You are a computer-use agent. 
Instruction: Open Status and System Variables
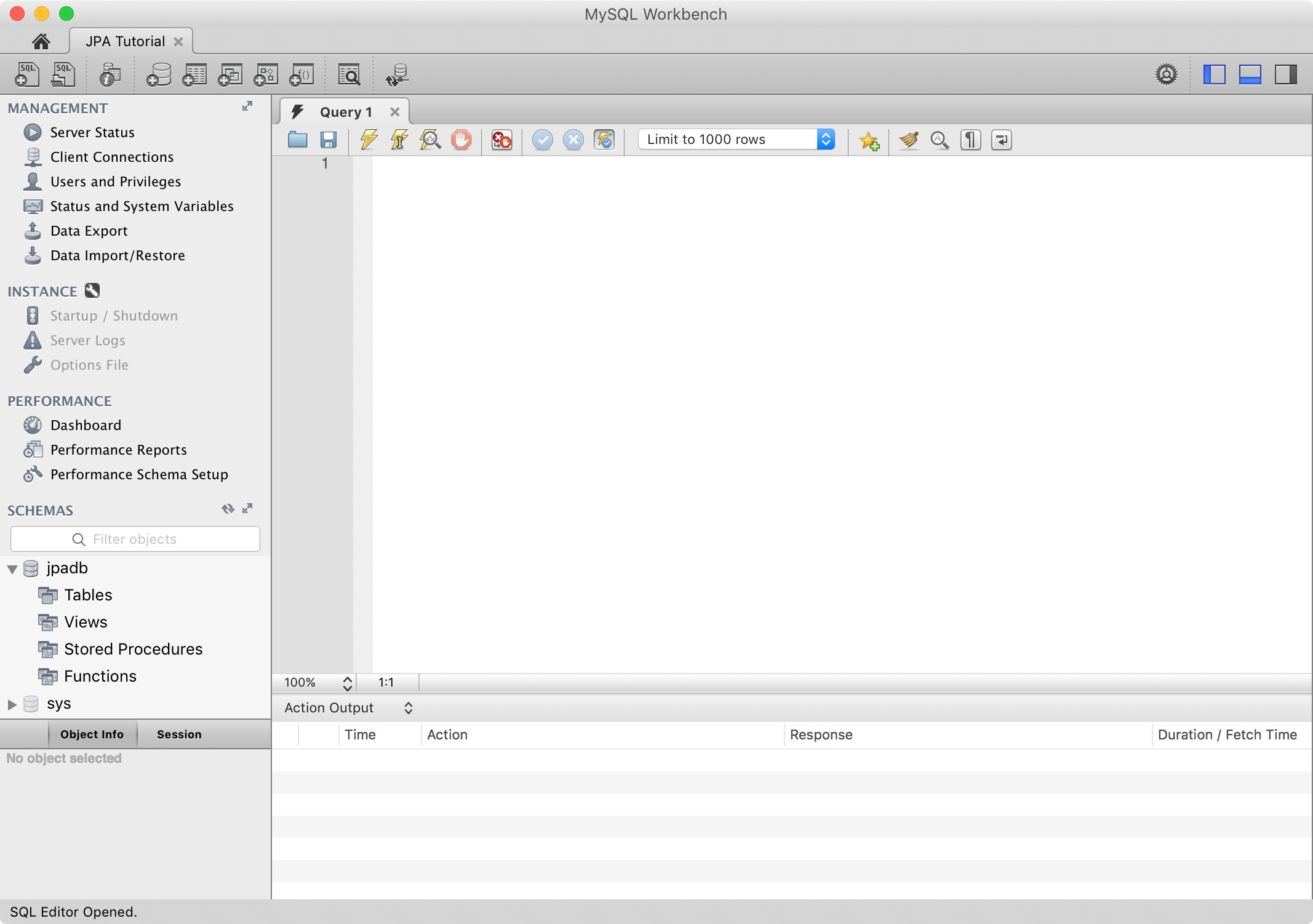142,206
